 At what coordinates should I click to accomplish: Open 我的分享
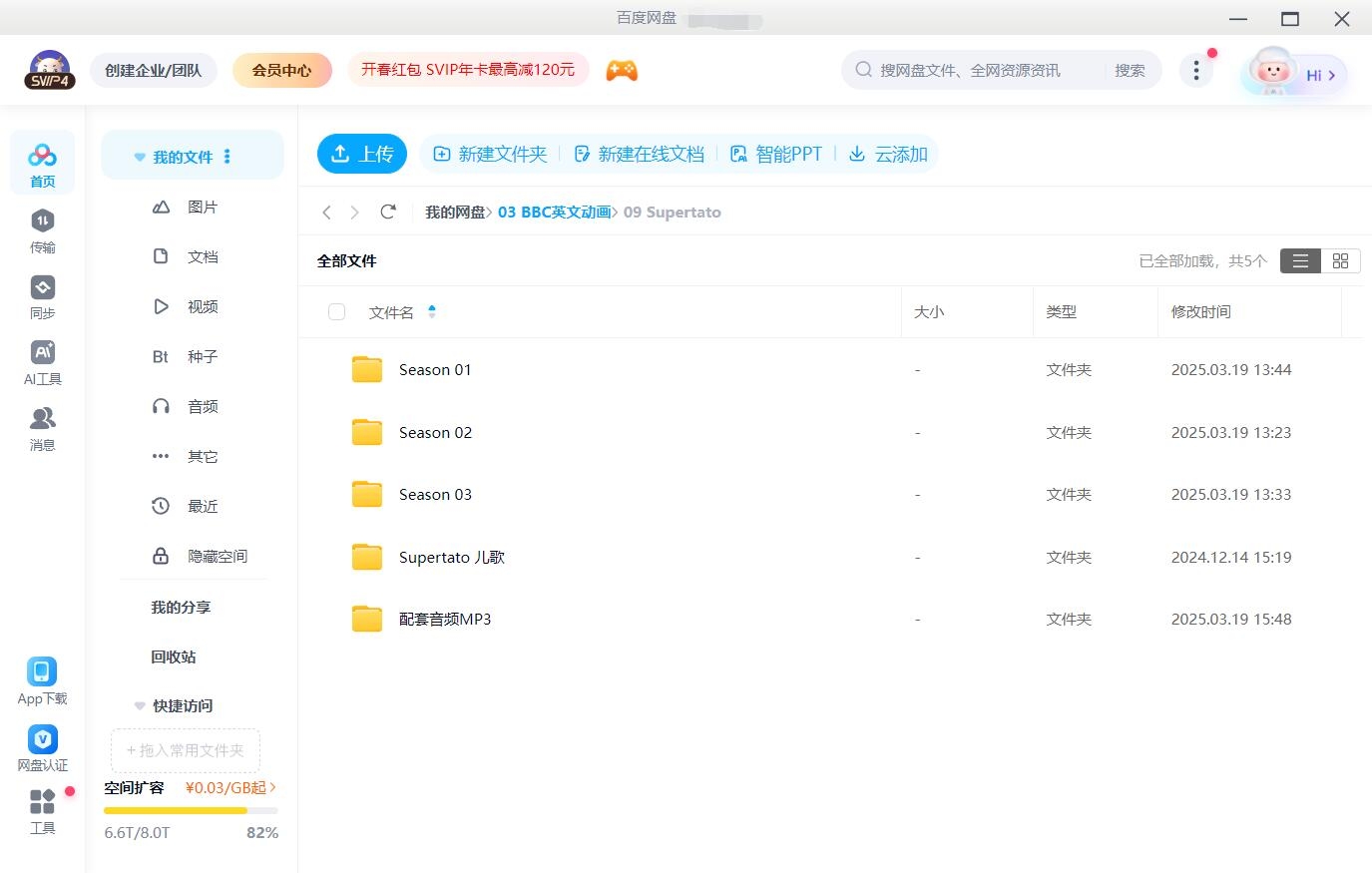181,607
